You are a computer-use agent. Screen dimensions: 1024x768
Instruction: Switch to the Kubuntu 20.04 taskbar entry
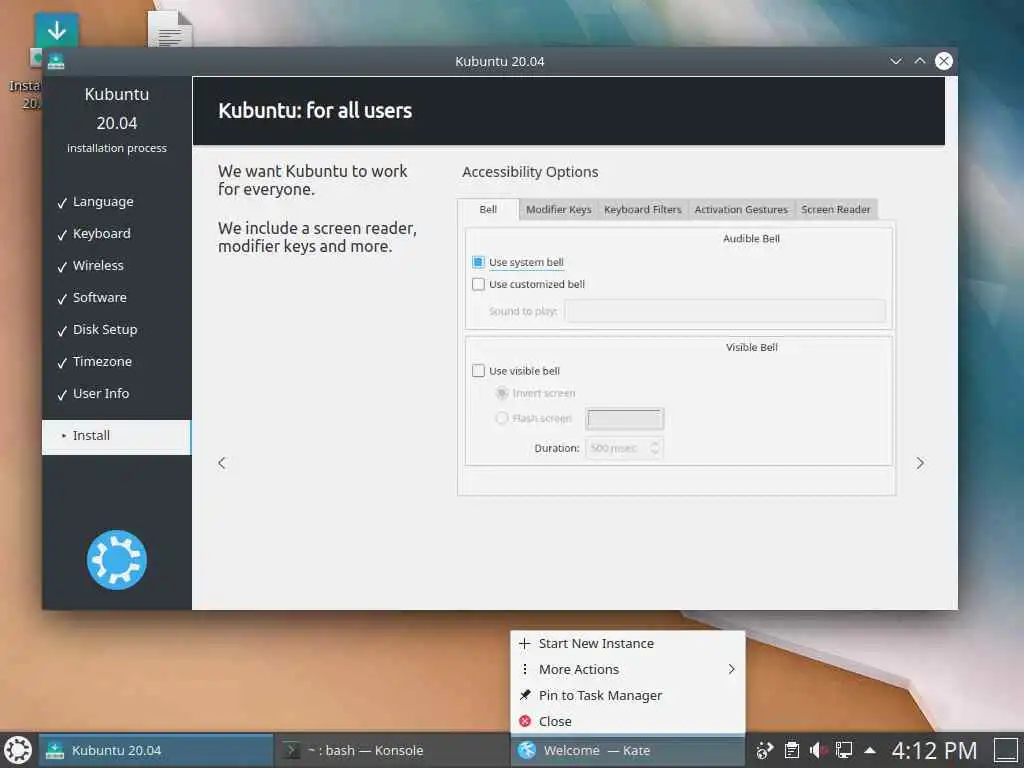click(x=155, y=750)
